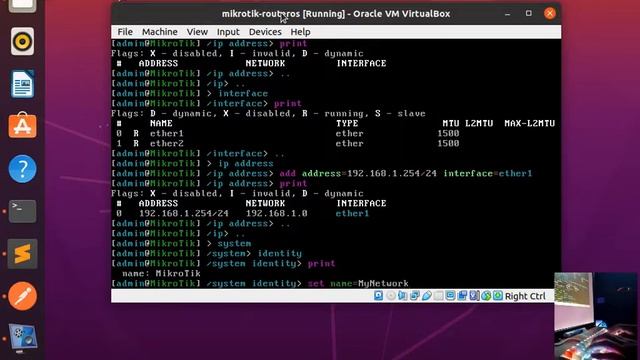
Task: Open the Help menu in VirtualBox
Action: (300, 32)
